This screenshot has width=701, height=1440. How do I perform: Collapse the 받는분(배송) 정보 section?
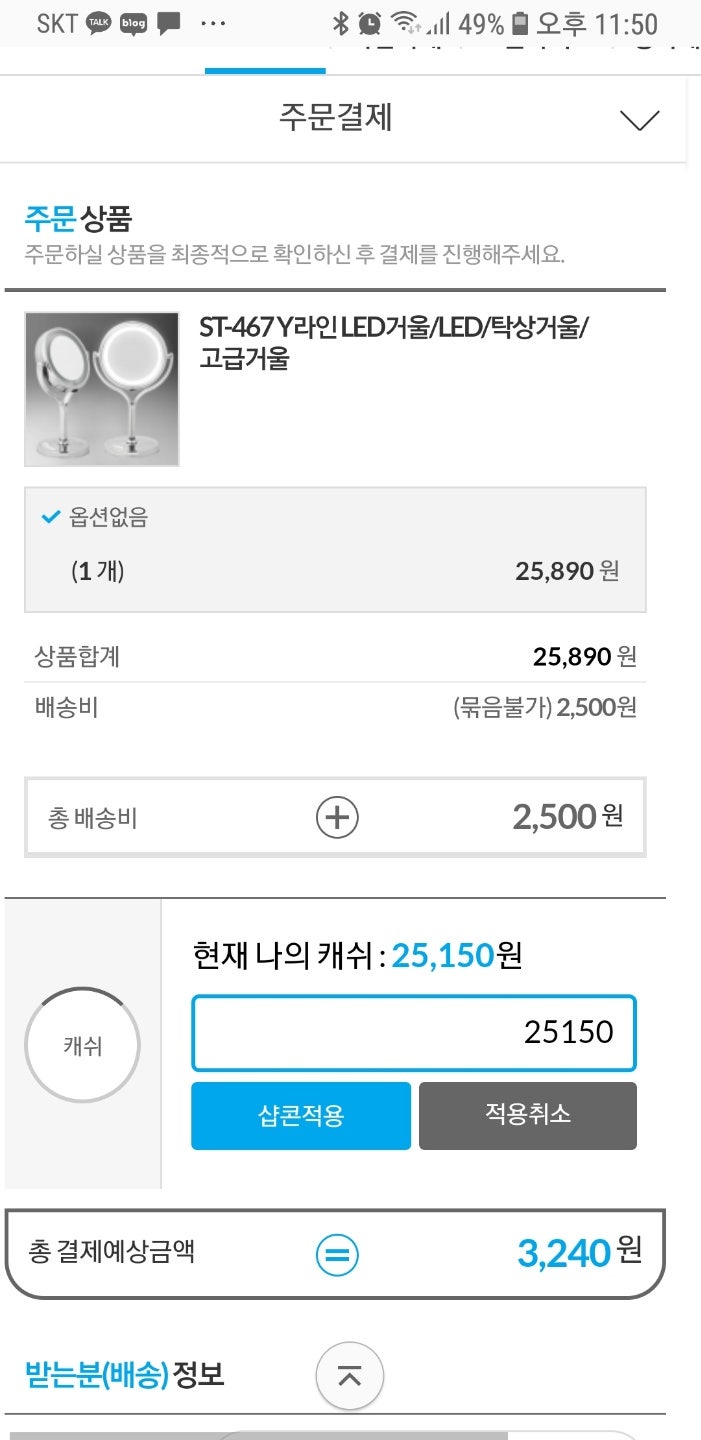[x=349, y=1376]
